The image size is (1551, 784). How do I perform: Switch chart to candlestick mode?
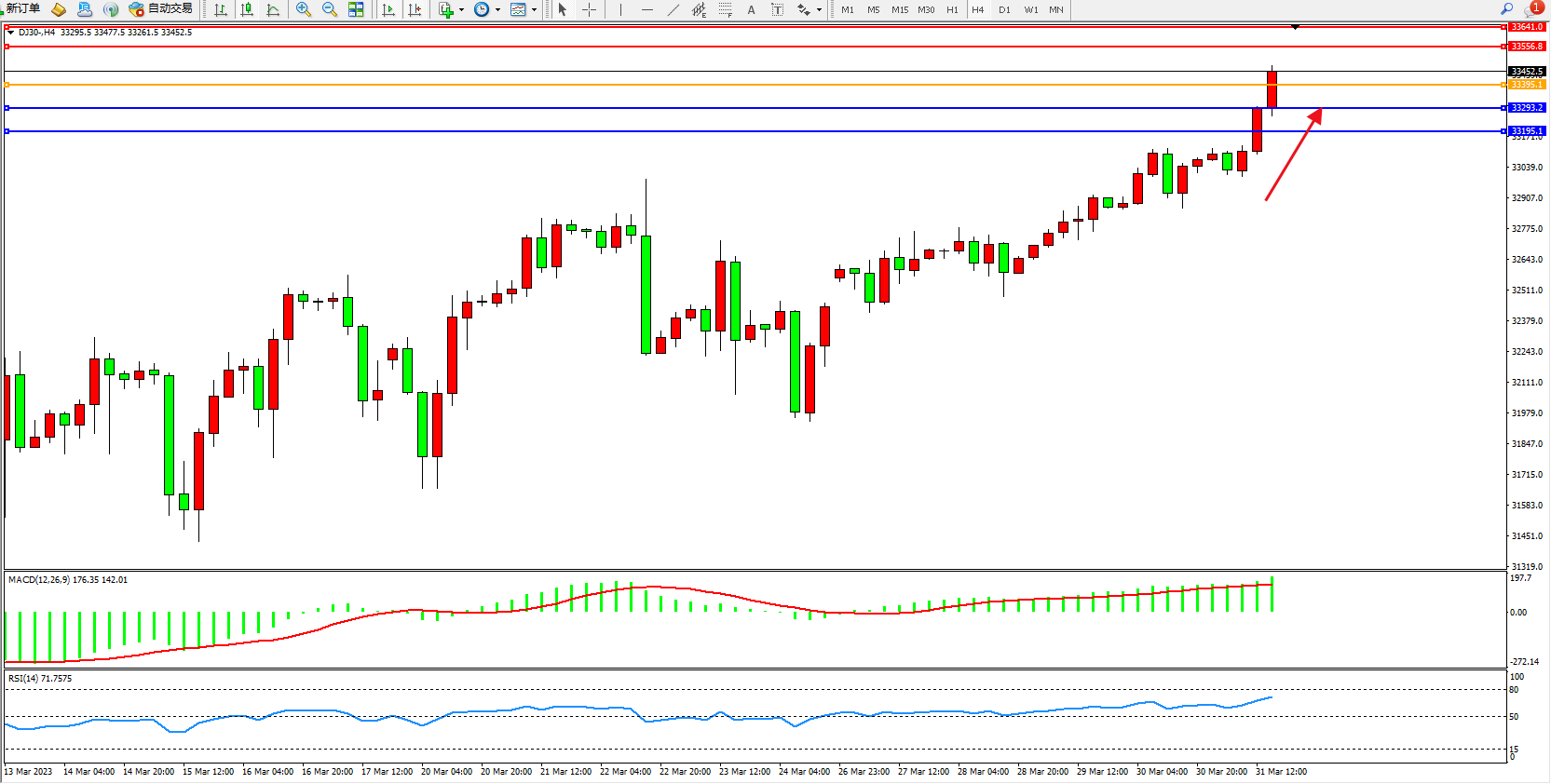click(x=247, y=9)
